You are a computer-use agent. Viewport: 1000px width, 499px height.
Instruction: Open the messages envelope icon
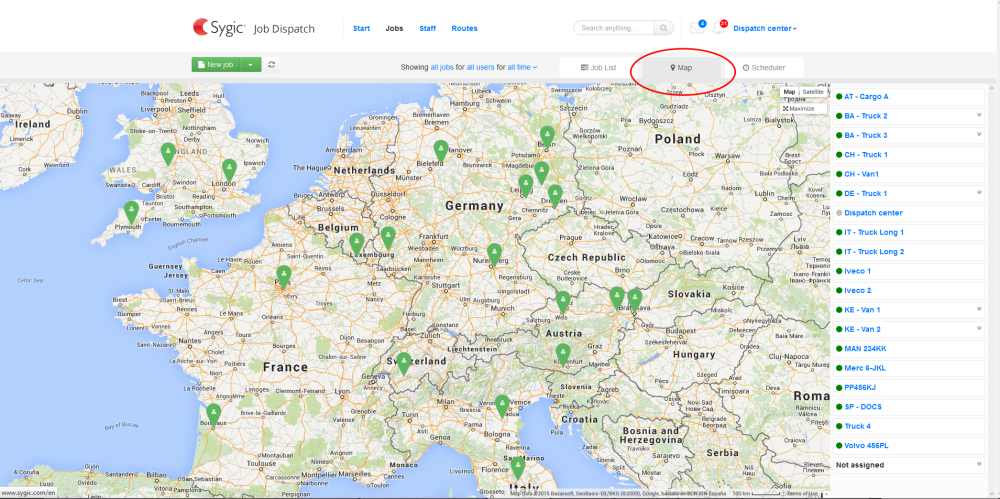click(x=697, y=28)
